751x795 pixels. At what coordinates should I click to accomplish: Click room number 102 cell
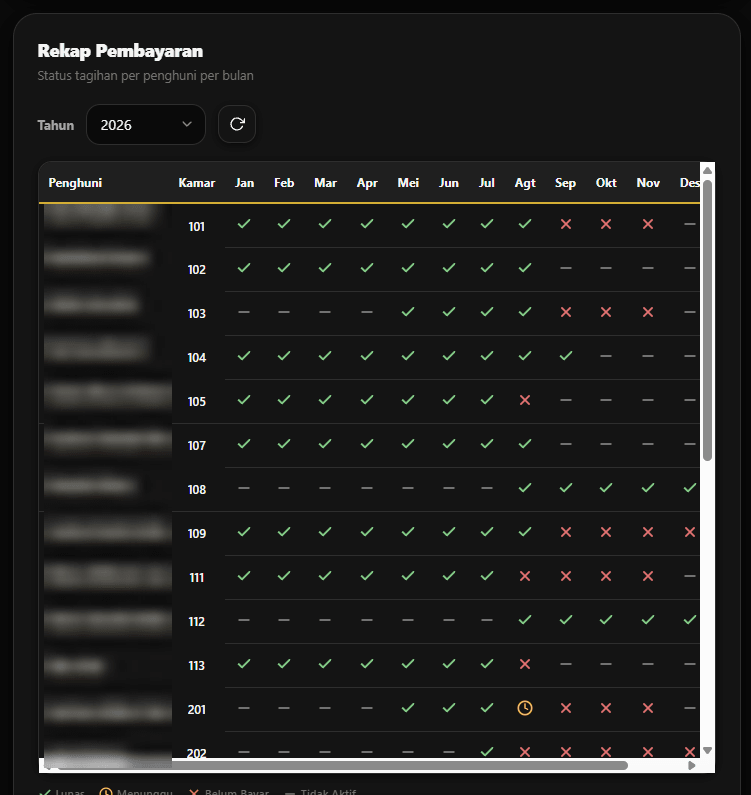click(197, 270)
